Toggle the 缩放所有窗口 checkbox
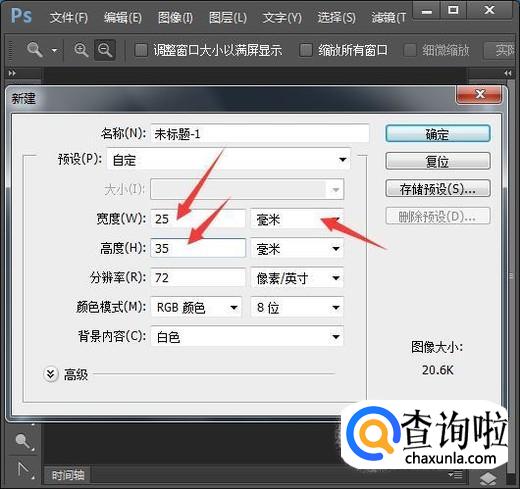This screenshot has width=520, height=489. (x=306, y=50)
